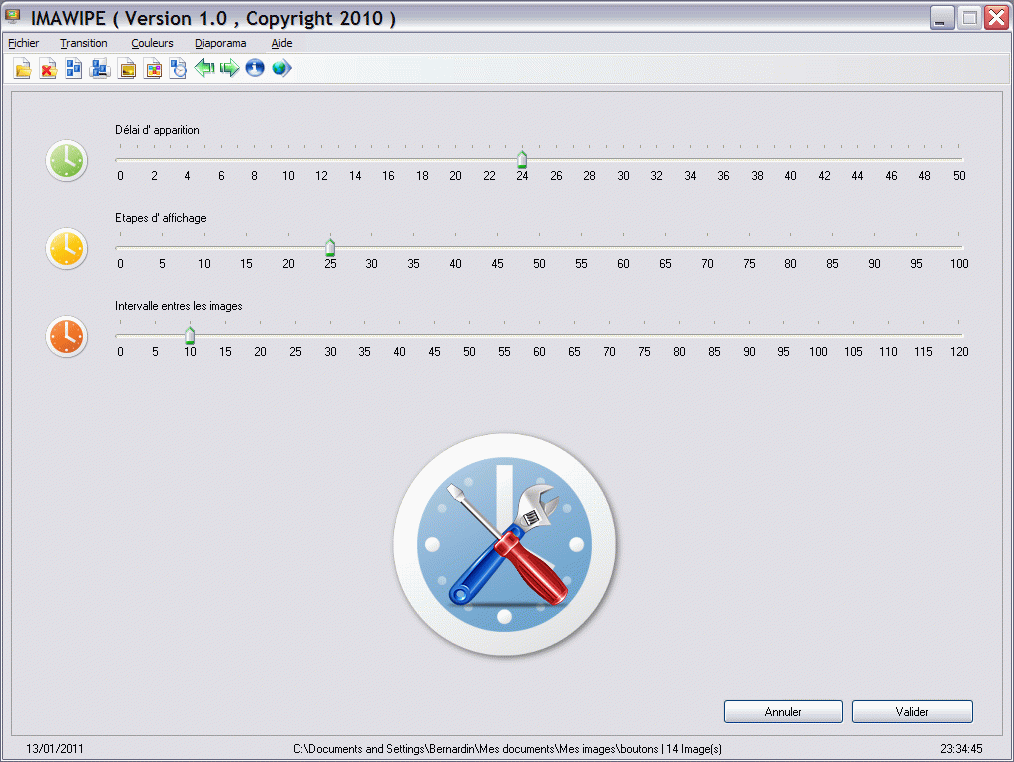Minimize the IMAWIPE window
Viewport: 1014px width, 762px height.
click(x=942, y=17)
